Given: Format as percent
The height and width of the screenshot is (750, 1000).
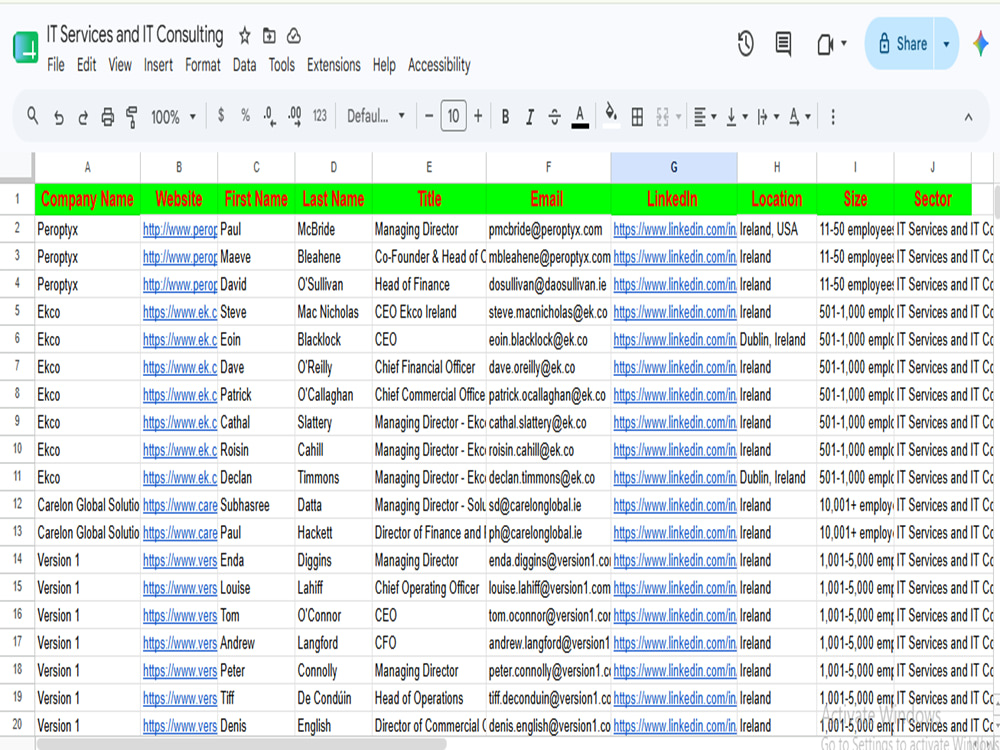Looking at the screenshot, I should point(246,115).
